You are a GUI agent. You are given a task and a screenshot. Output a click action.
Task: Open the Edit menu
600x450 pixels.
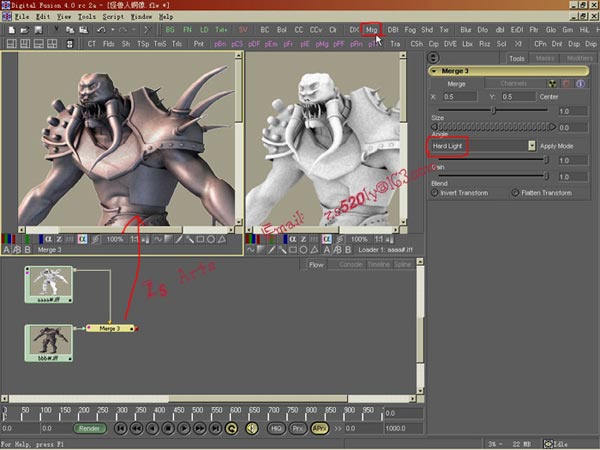43,17
